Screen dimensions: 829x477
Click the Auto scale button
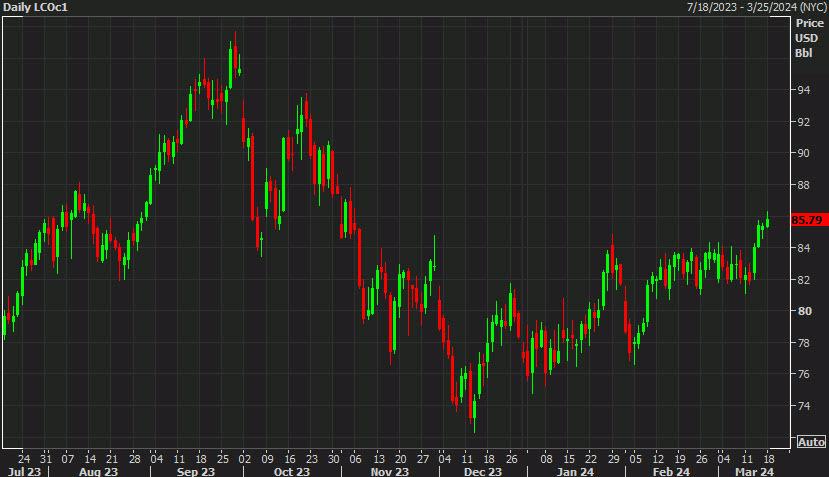click(x=811, y=442)
